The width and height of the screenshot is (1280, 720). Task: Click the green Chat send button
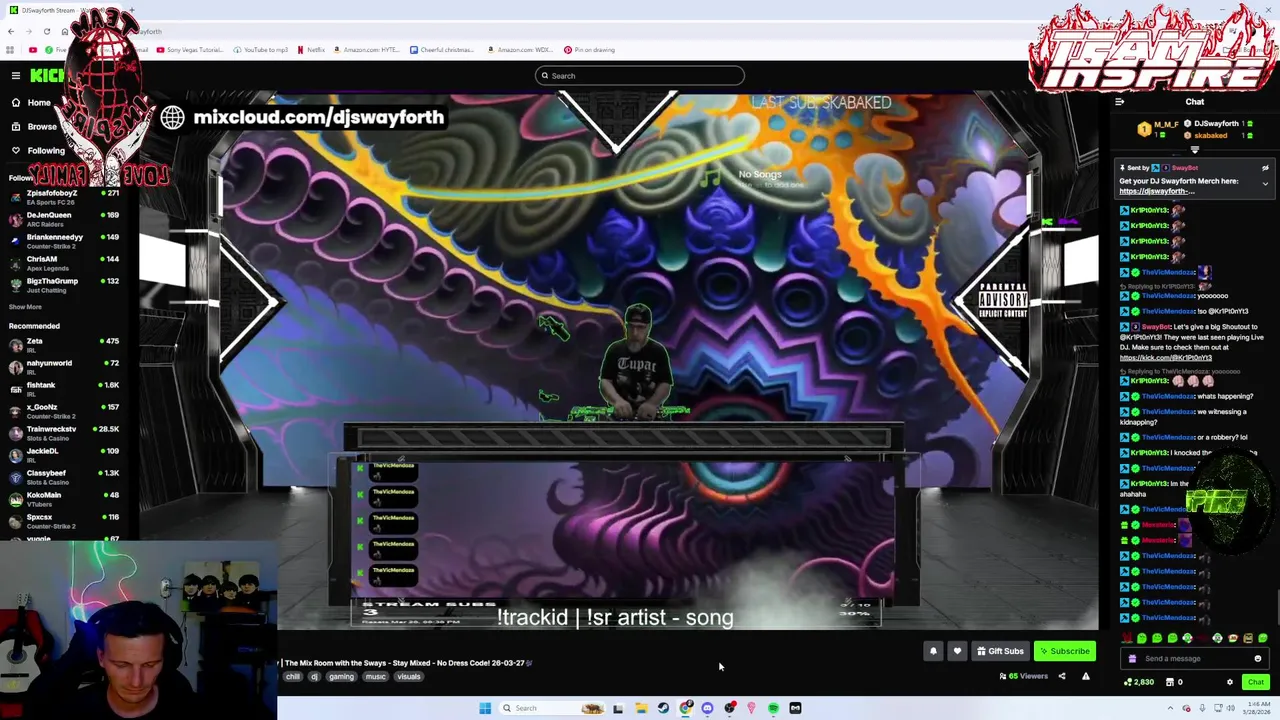click(1255, 682)
